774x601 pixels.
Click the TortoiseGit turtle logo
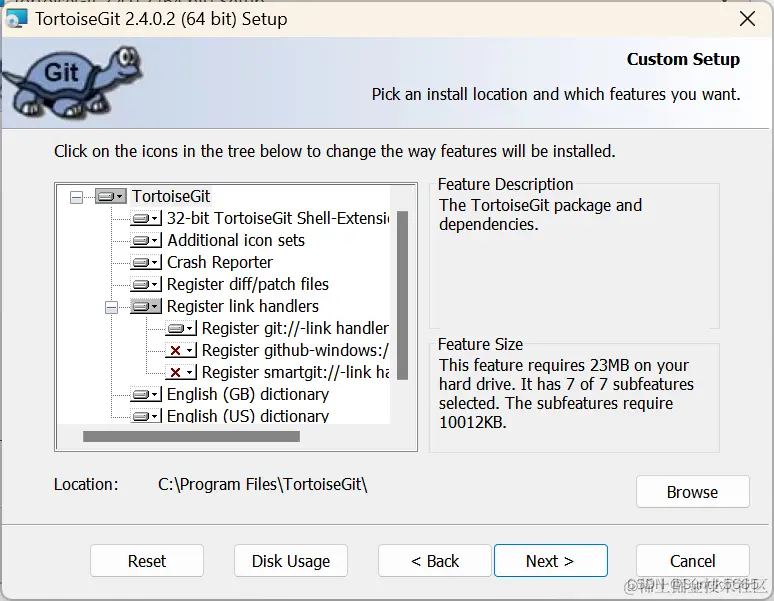72,83
